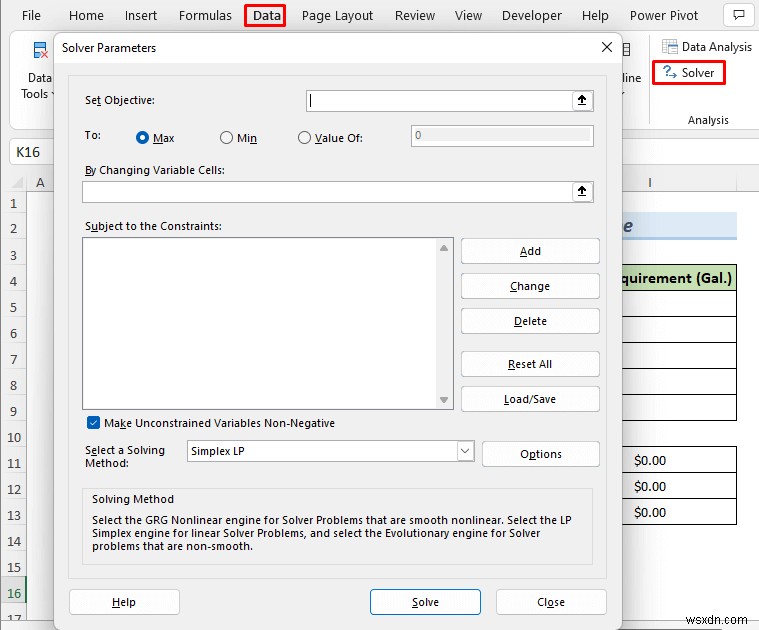
Task: Switch to the Data ribbon tab
Action: [x=267, y=15]
